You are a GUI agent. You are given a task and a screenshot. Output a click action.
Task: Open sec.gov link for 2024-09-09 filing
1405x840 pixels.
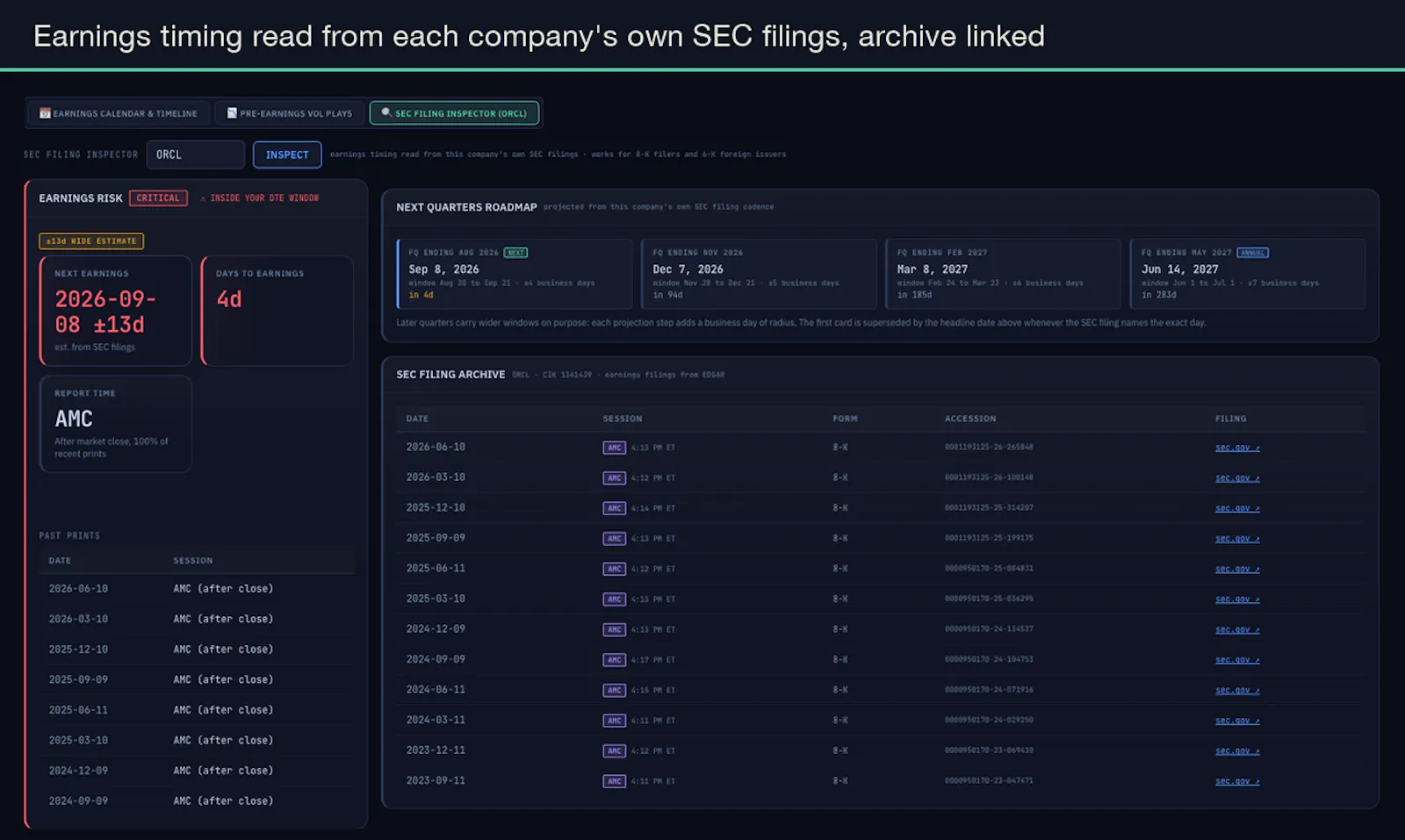[1237, 660]
